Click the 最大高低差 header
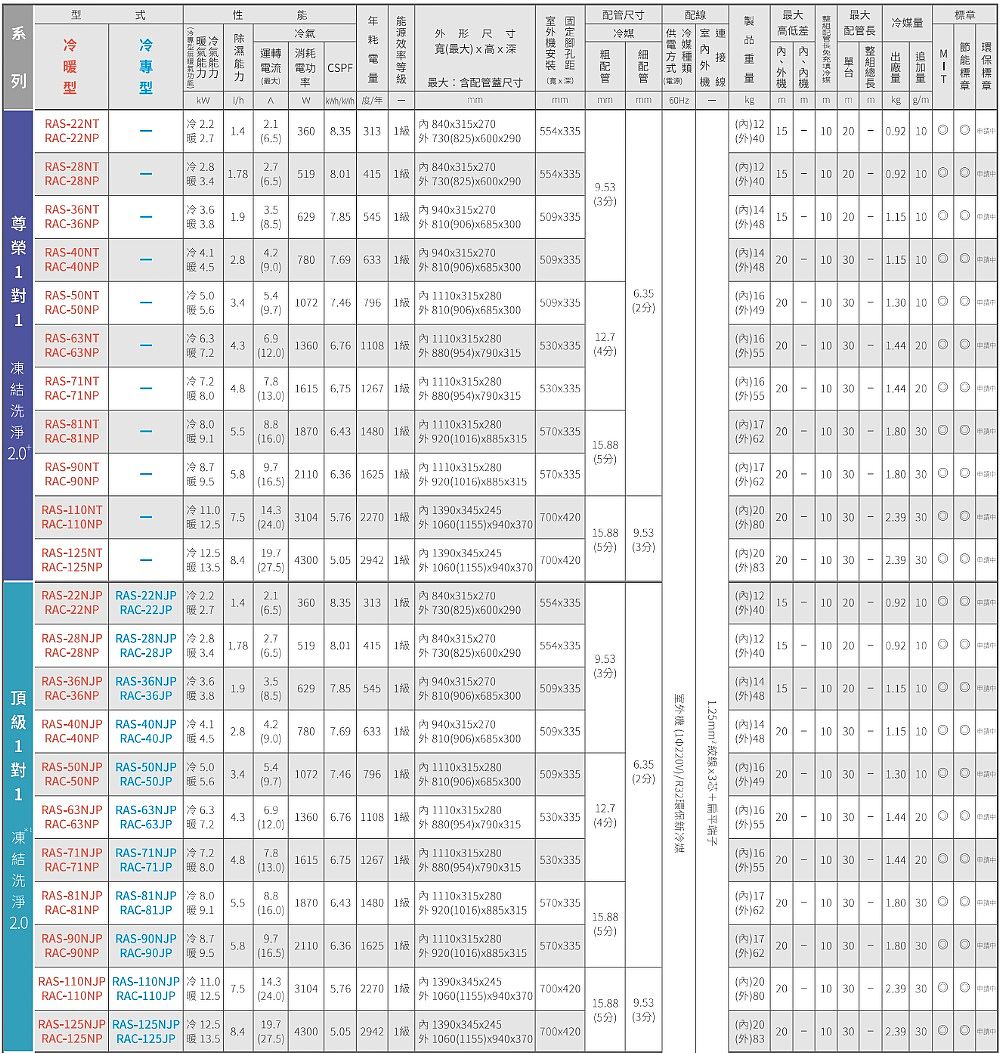Screen dimensions: 1000x1053 pos(792,23)
